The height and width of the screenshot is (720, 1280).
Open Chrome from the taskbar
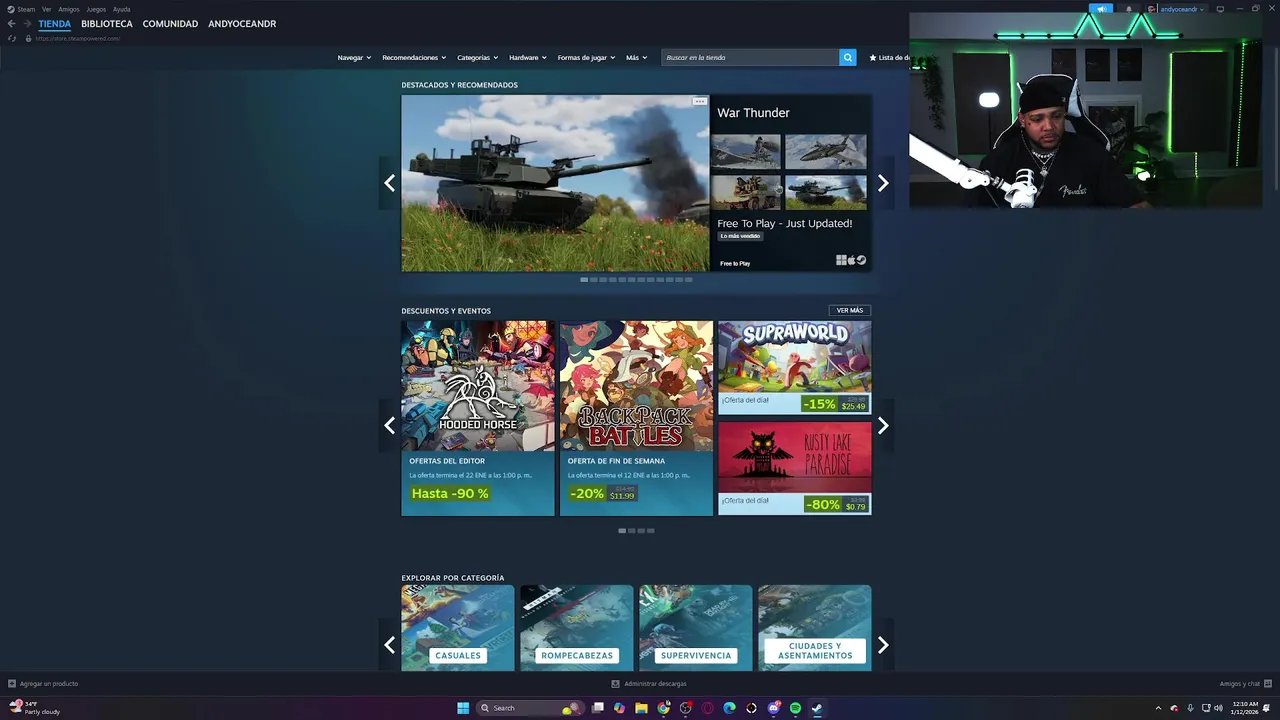[x=663, y=708]
